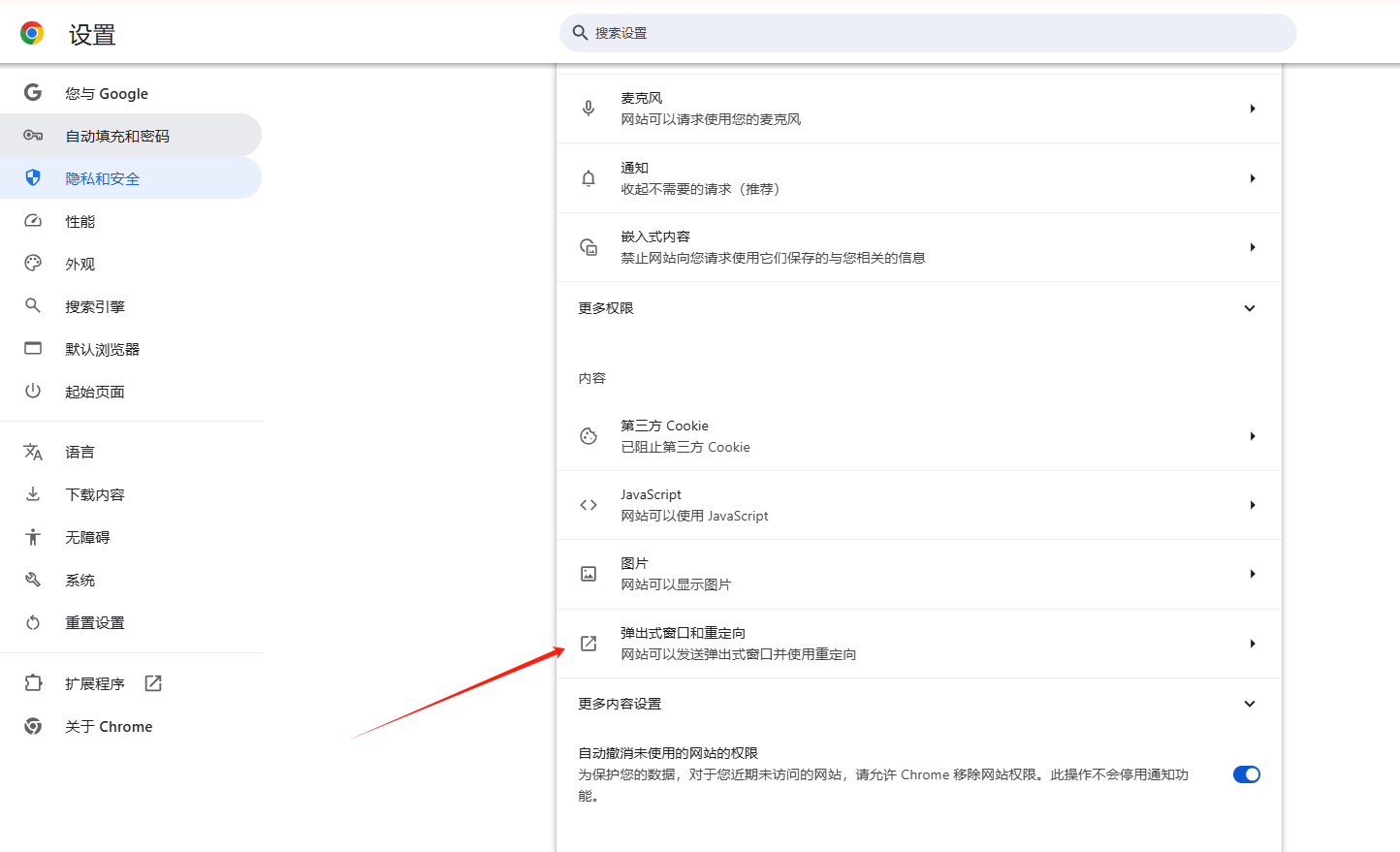Click the puzzle piece icon for 扩展程序

(33, 683)
